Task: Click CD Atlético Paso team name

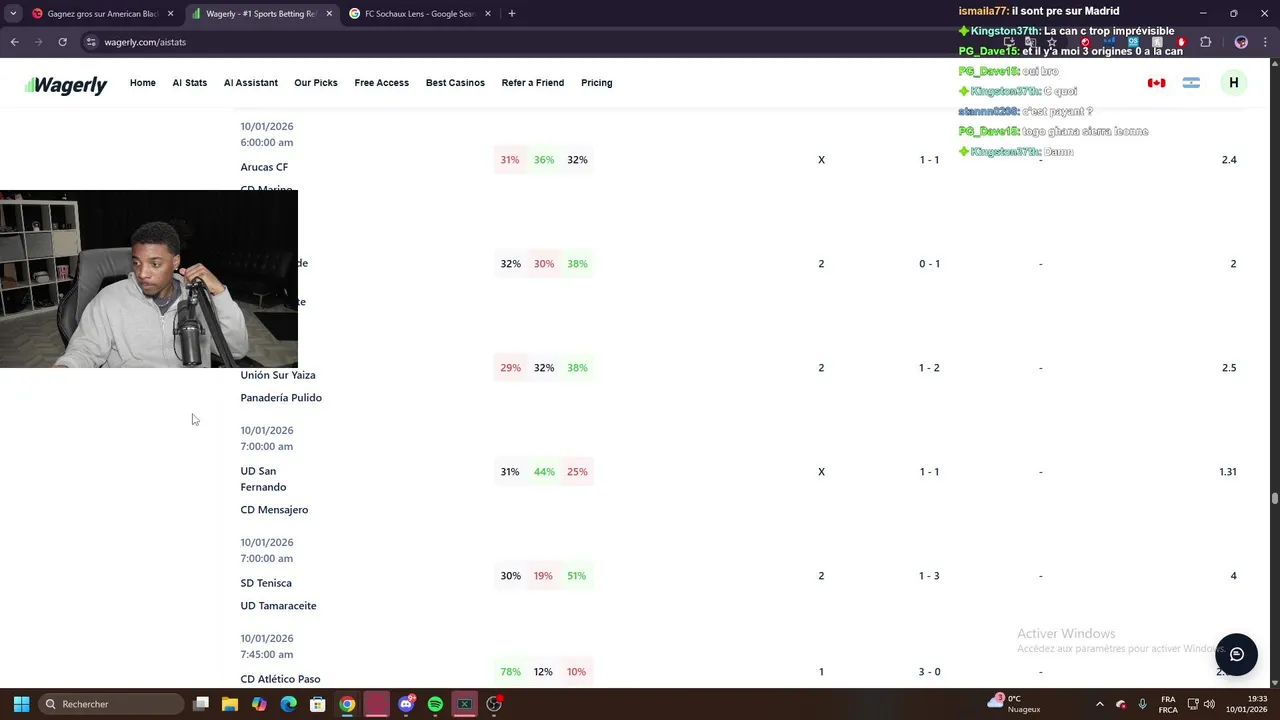Action: pos(280,679)
